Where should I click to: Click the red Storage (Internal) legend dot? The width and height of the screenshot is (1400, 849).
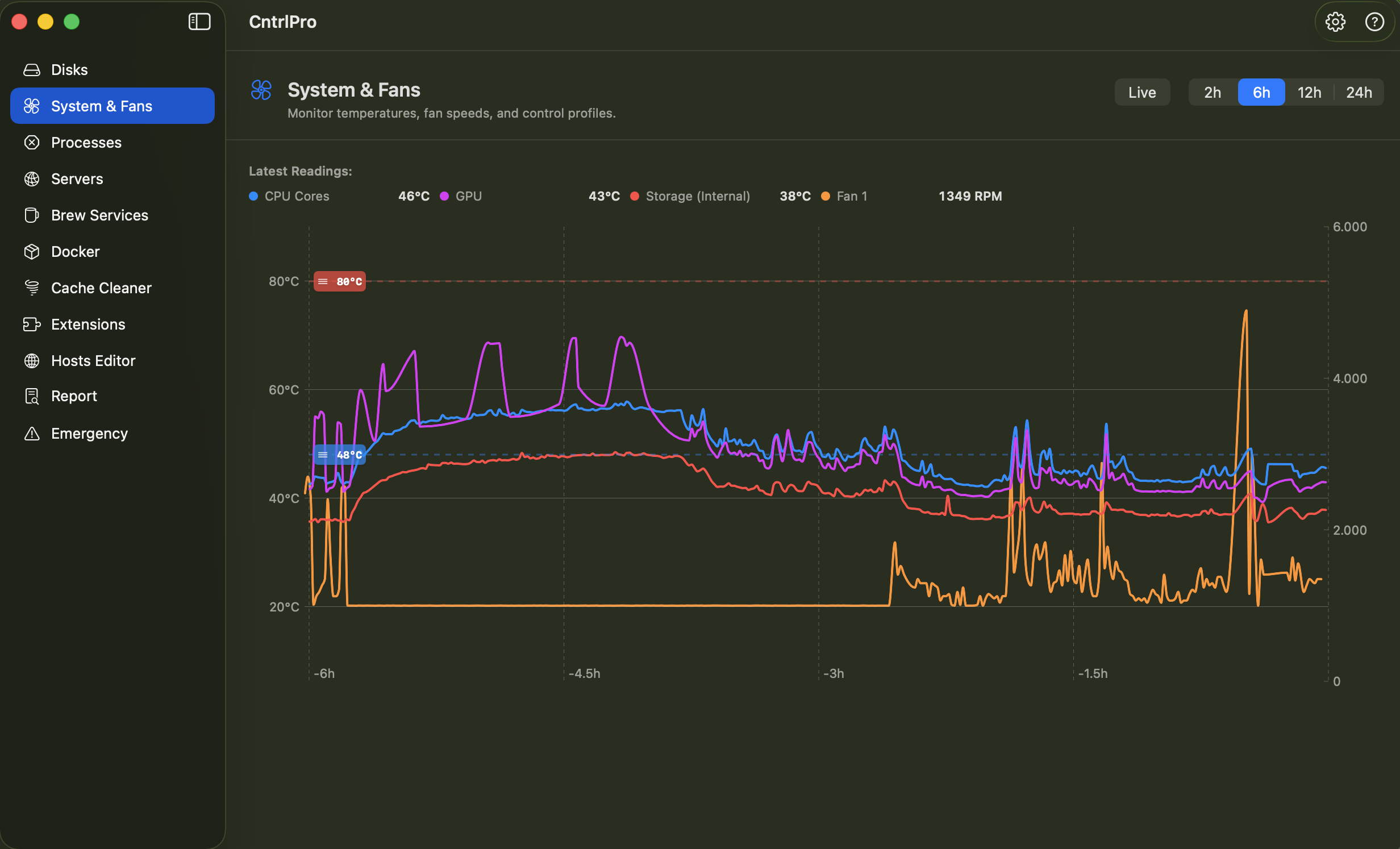635,196
